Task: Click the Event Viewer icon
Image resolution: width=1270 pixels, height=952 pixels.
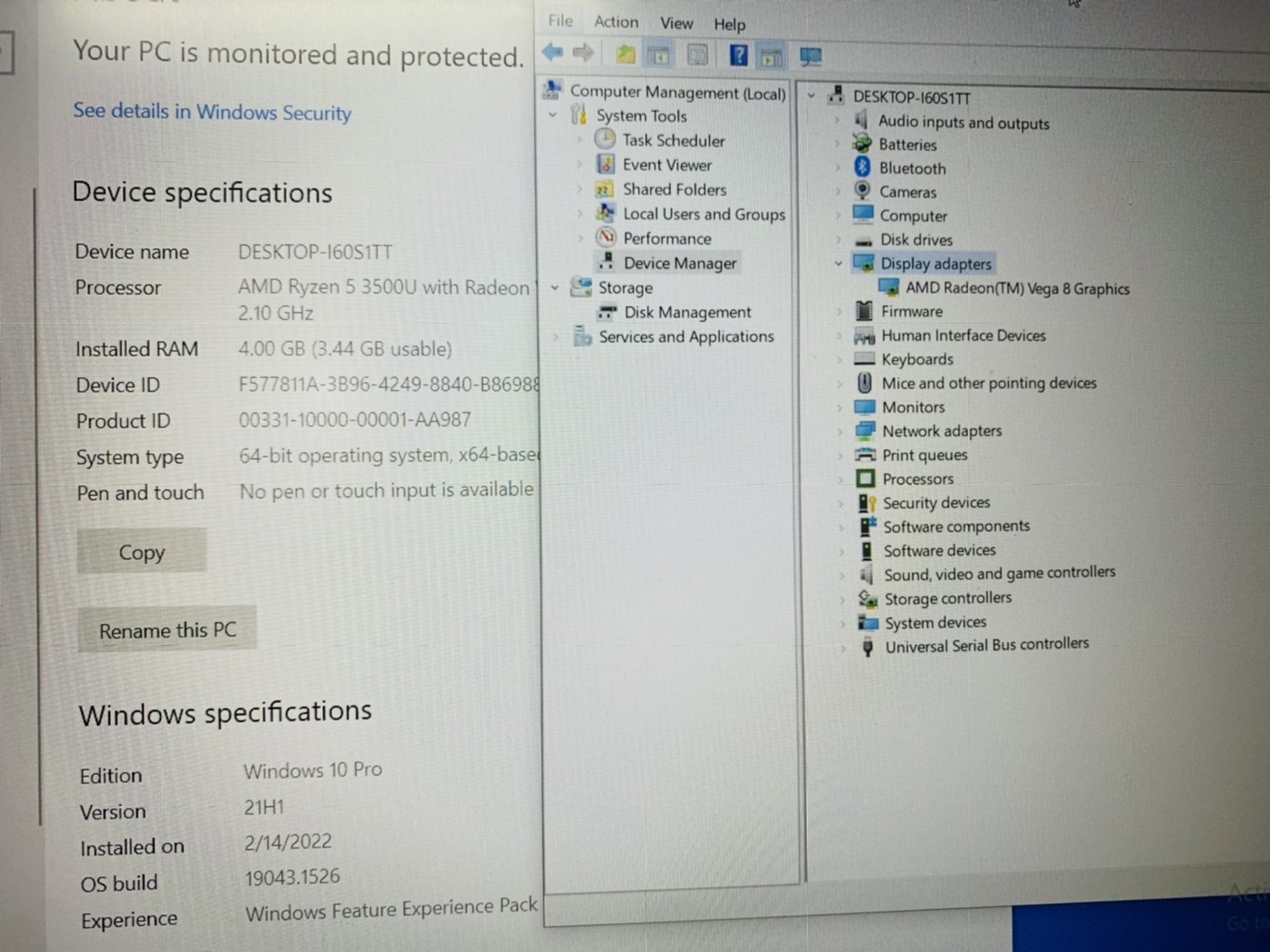Action: (x=605, y=164)
